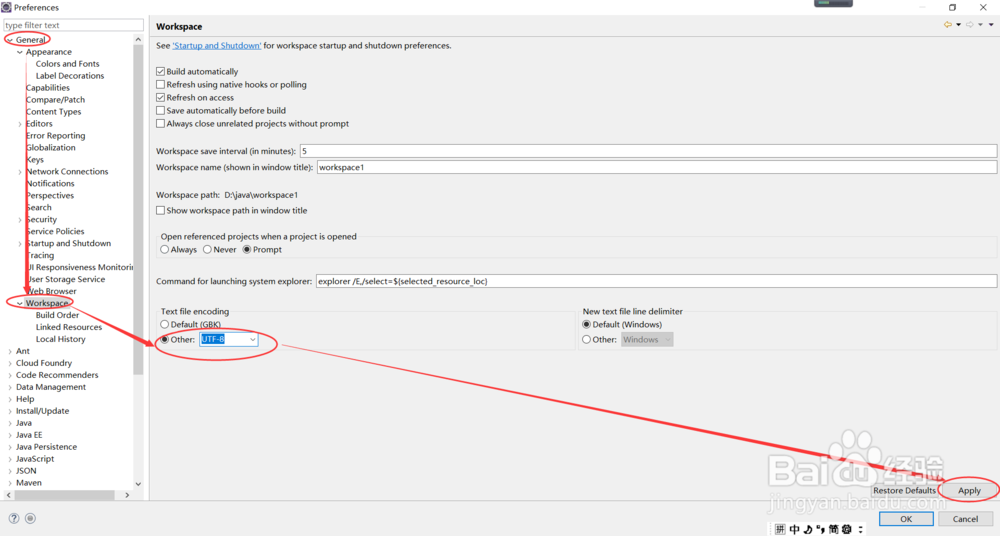Select Network Connections preference page
1000x536 pixels.
click(67, 172)
